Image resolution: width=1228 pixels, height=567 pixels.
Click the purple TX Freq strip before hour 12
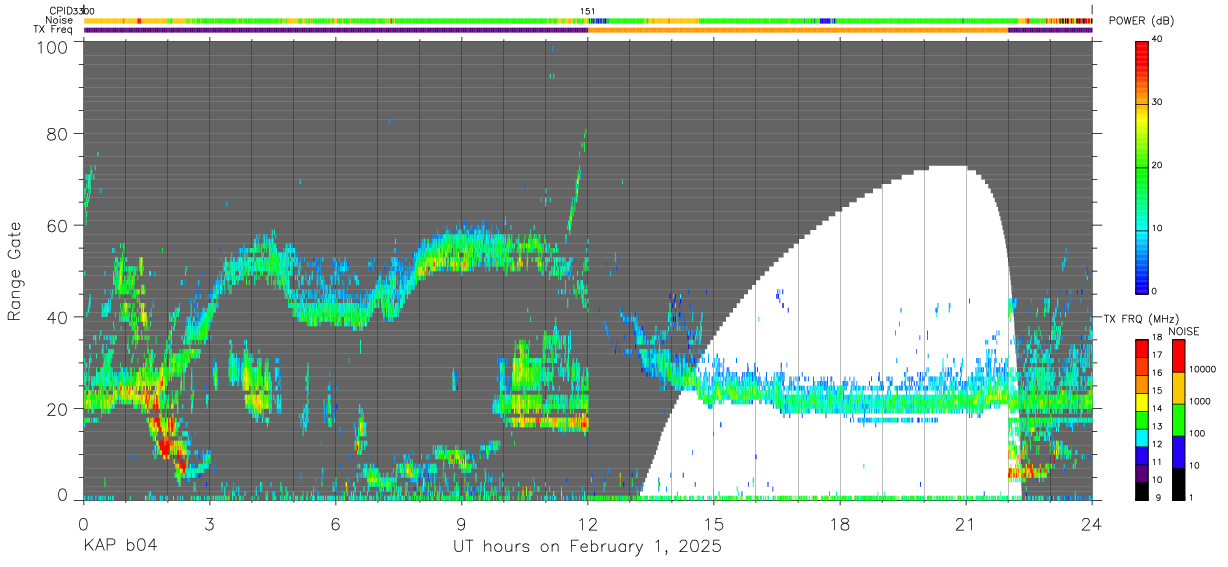coord(335,30)
